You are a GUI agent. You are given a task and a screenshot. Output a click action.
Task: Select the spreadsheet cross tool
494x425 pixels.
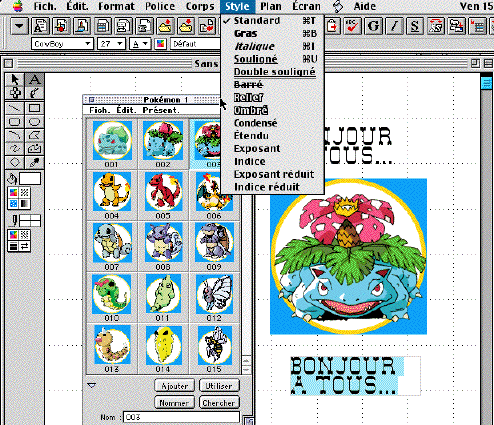point(15,93)
